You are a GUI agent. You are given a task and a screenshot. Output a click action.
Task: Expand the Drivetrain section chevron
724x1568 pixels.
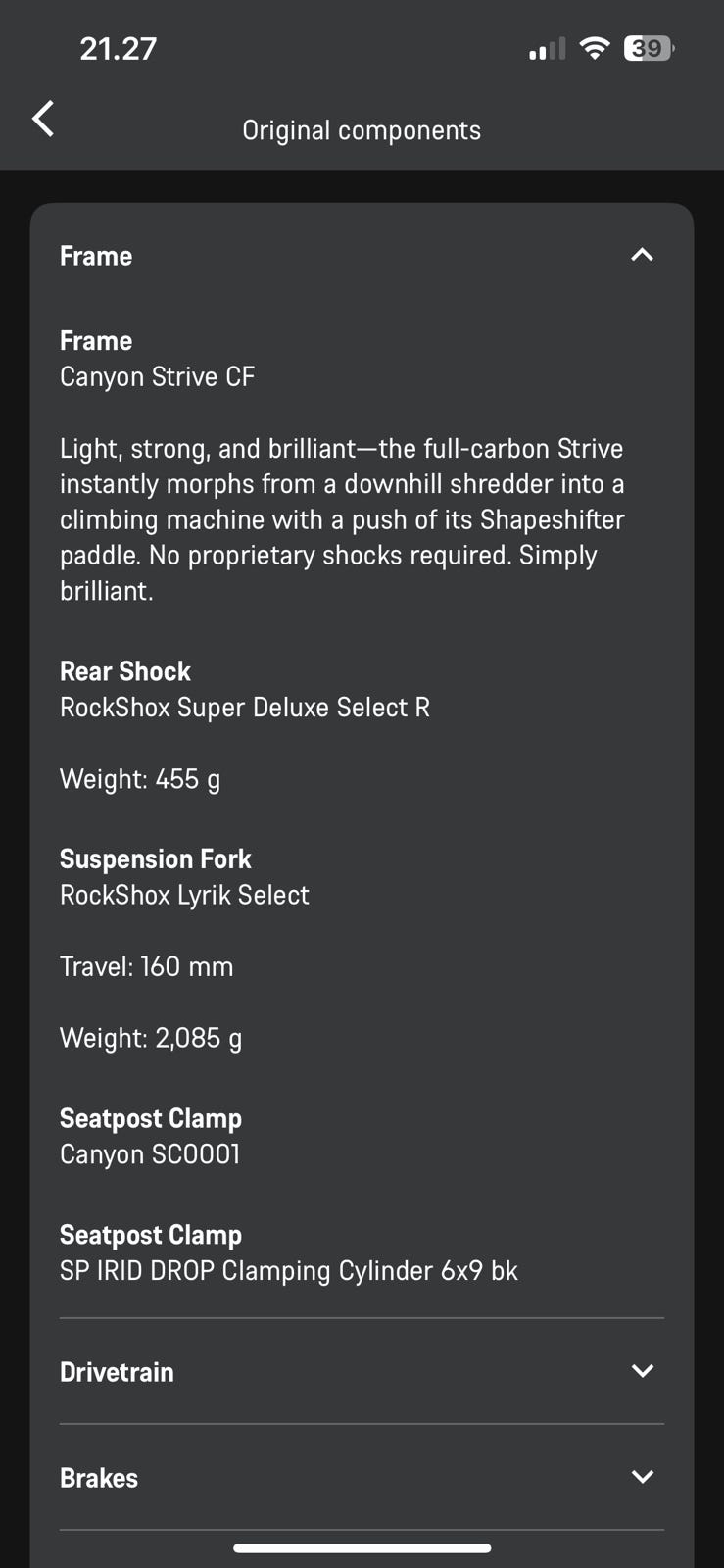(x=642, y=1371)
